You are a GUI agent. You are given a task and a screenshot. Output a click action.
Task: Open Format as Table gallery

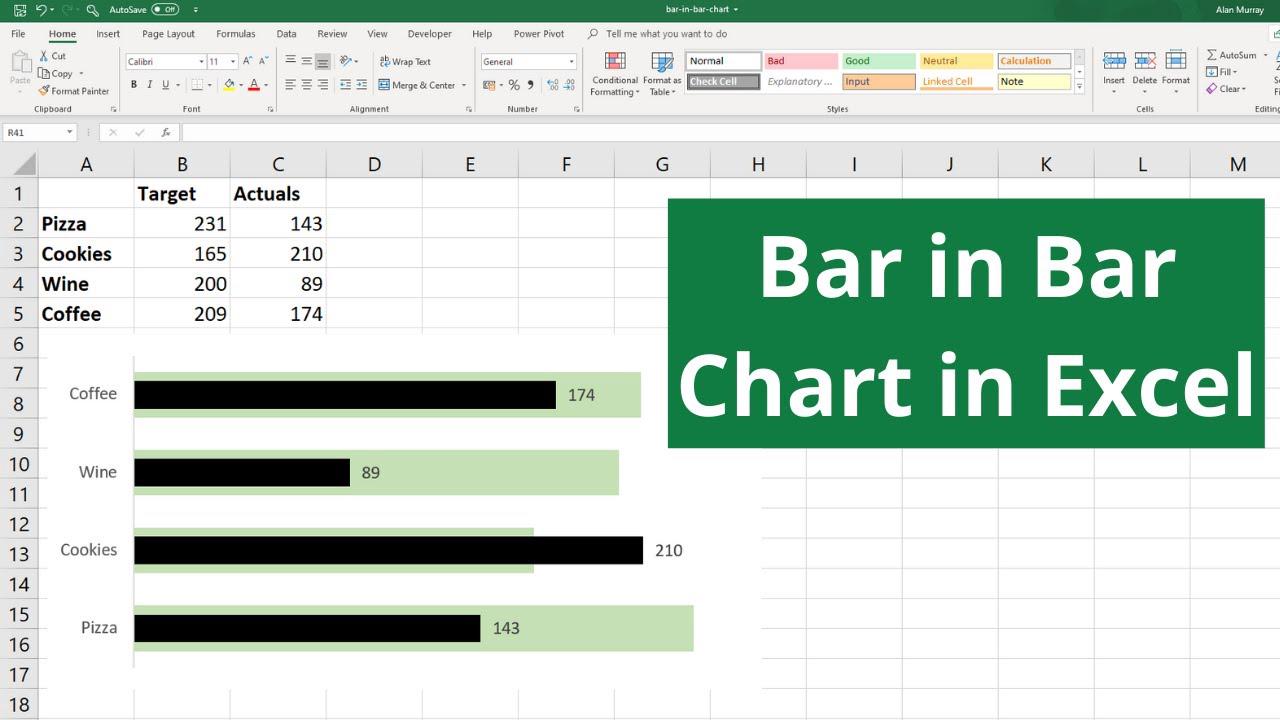coord(662,73)
